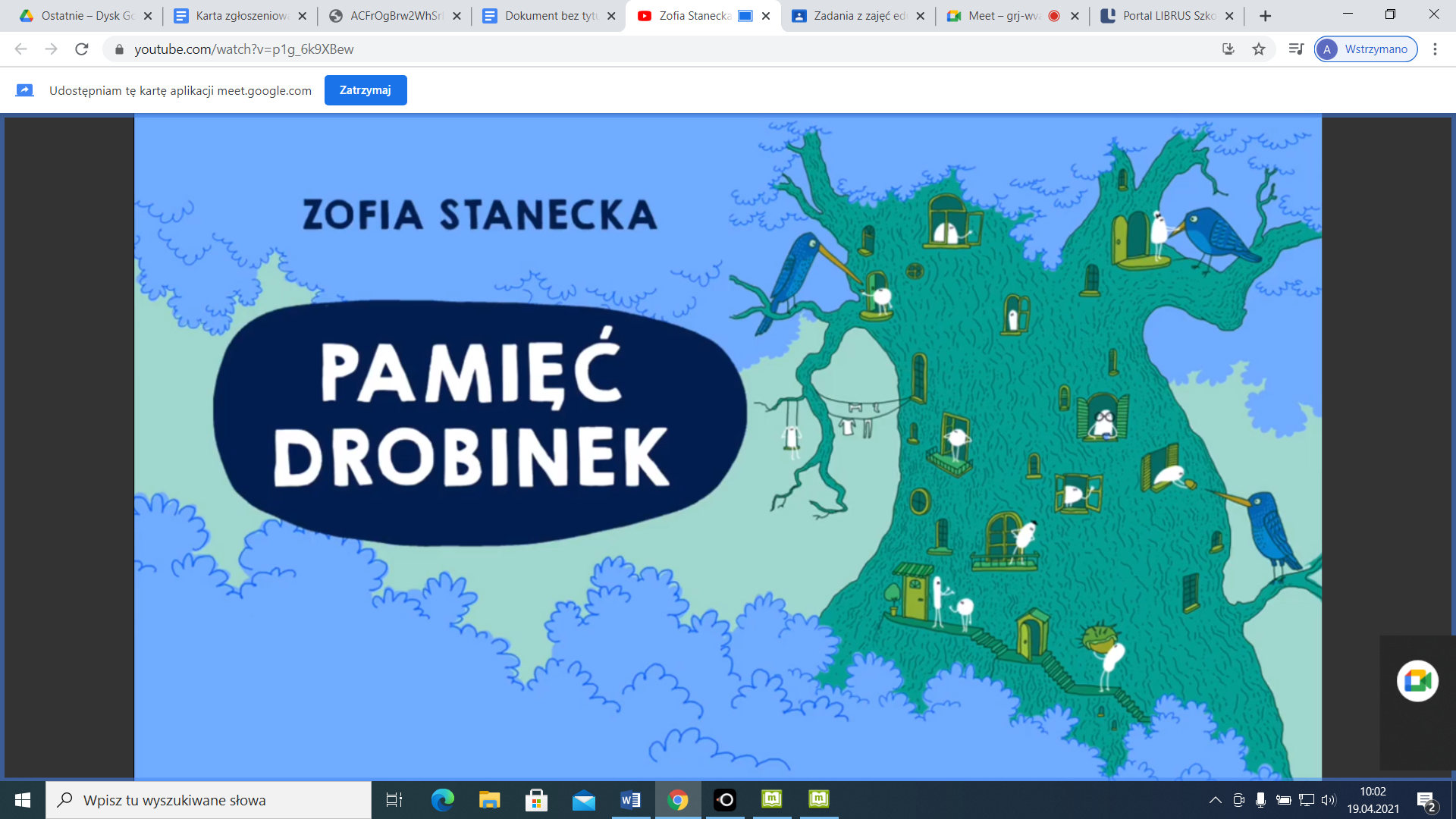Show hidden system tray icons
Viewport: 1456px width, 819px height.
coord(1215,800)
